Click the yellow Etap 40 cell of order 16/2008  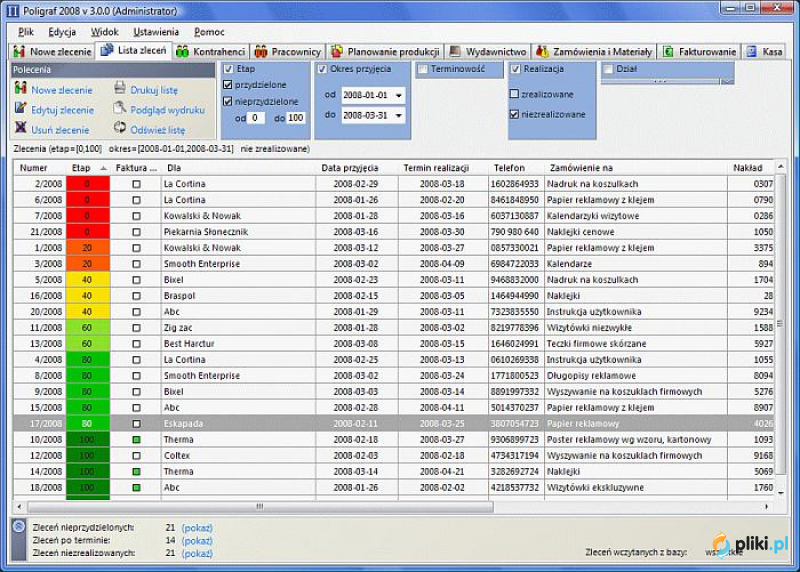tap(88, 295)
